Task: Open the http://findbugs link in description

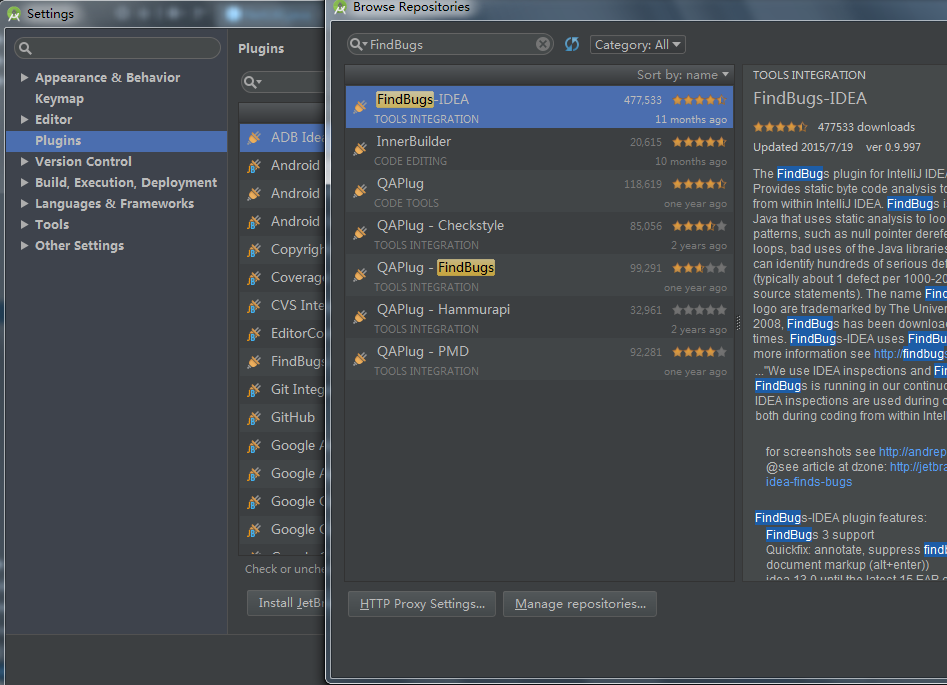Action: point(910,354)
